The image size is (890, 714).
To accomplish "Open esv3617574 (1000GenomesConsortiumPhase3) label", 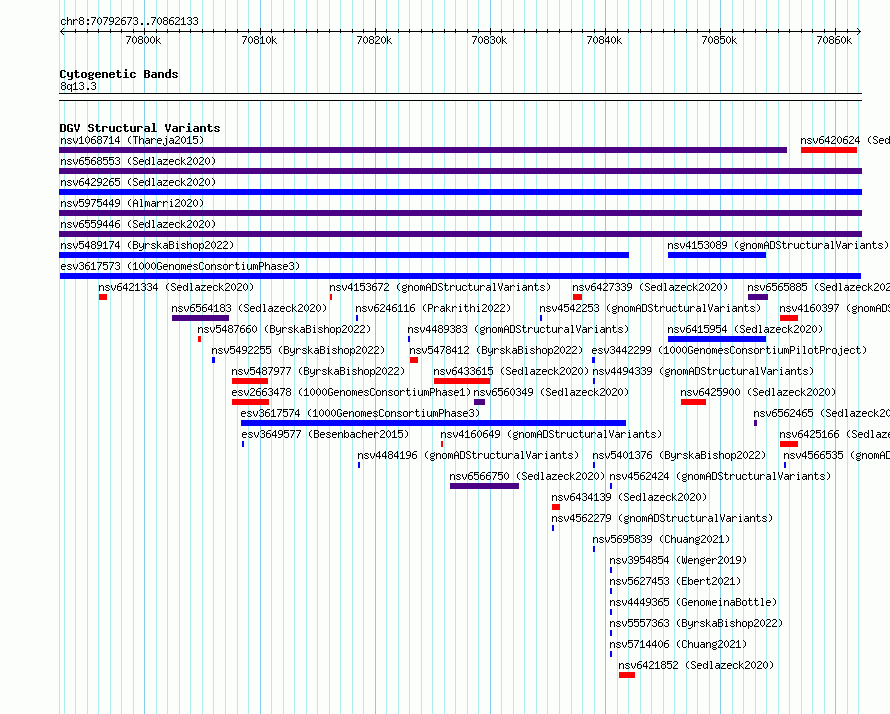I will [x=360, y=413].
